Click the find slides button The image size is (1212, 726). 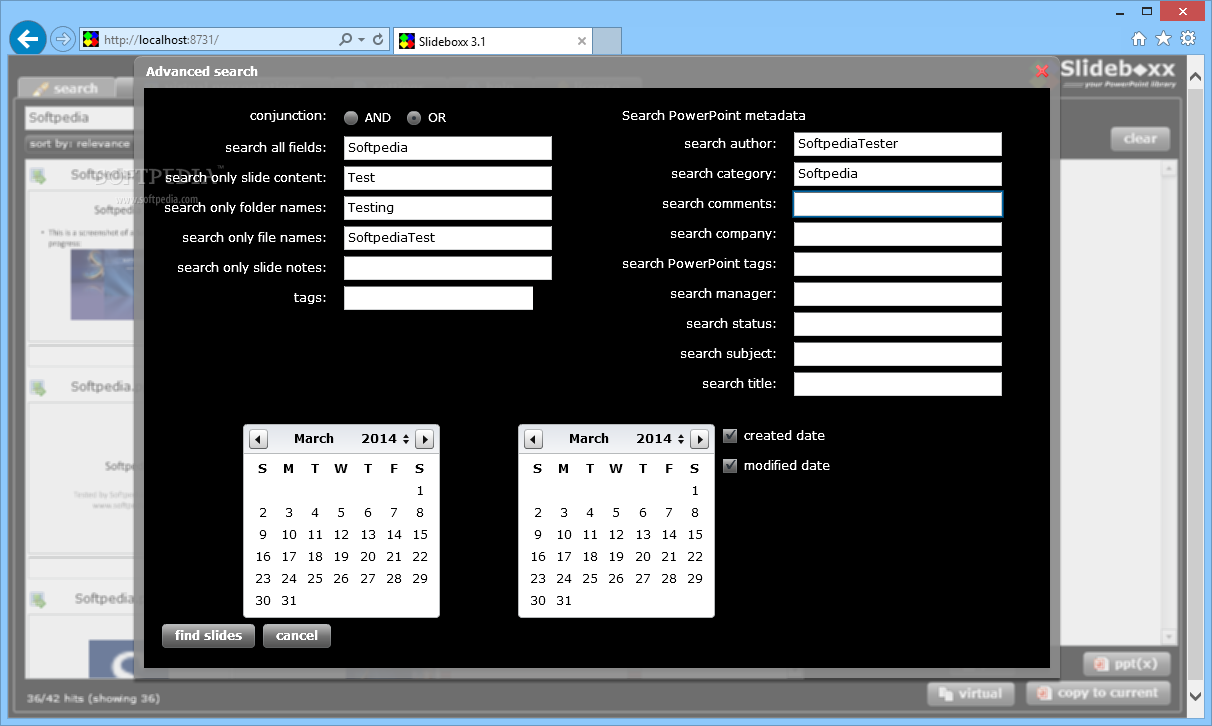[208, 636]
